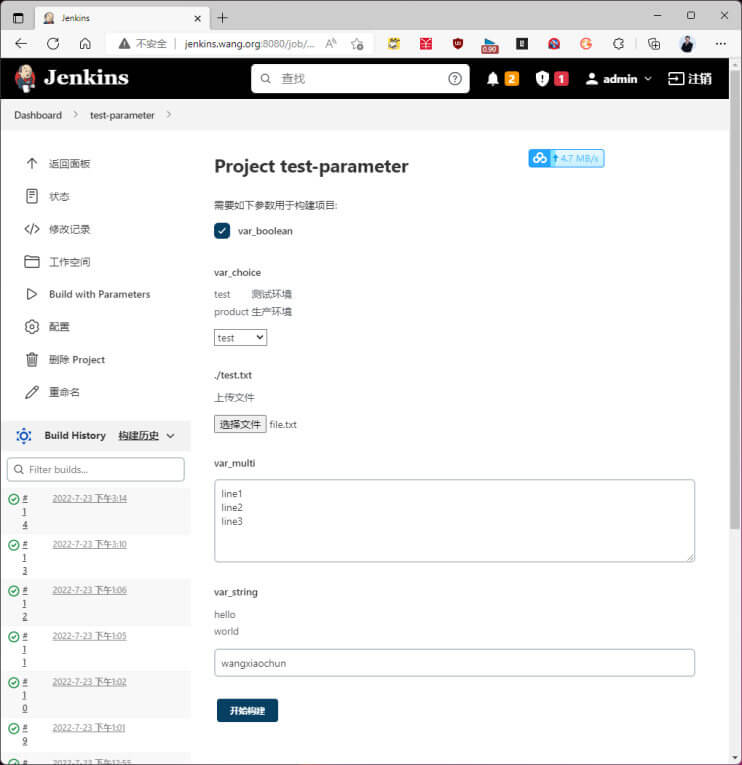Open the 配置 configure gear icon
Image resolution: width=742 pixels, height=765 pixels.
pos(32,327)
